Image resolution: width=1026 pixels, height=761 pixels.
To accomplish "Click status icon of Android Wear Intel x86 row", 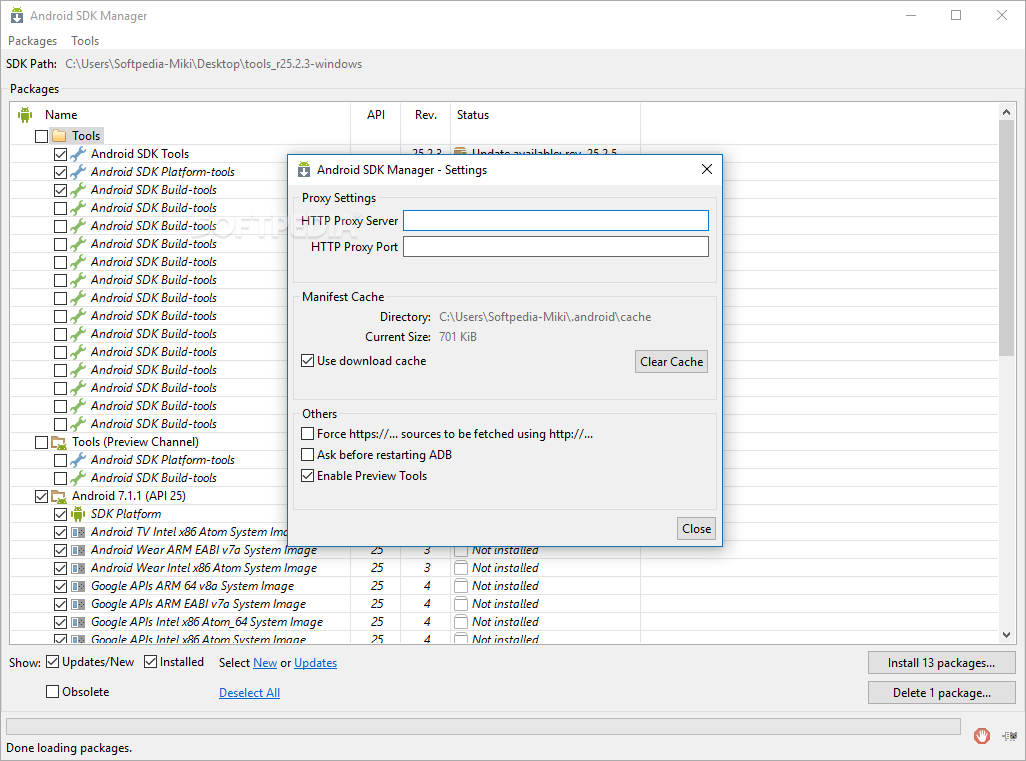I will [461, 568].
